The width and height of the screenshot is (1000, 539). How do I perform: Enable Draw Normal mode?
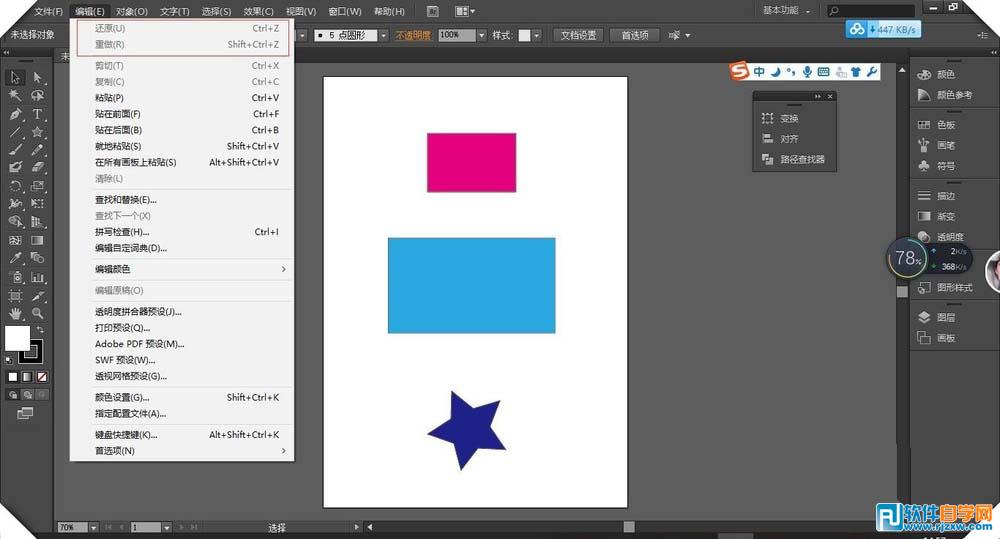(13, 395)
